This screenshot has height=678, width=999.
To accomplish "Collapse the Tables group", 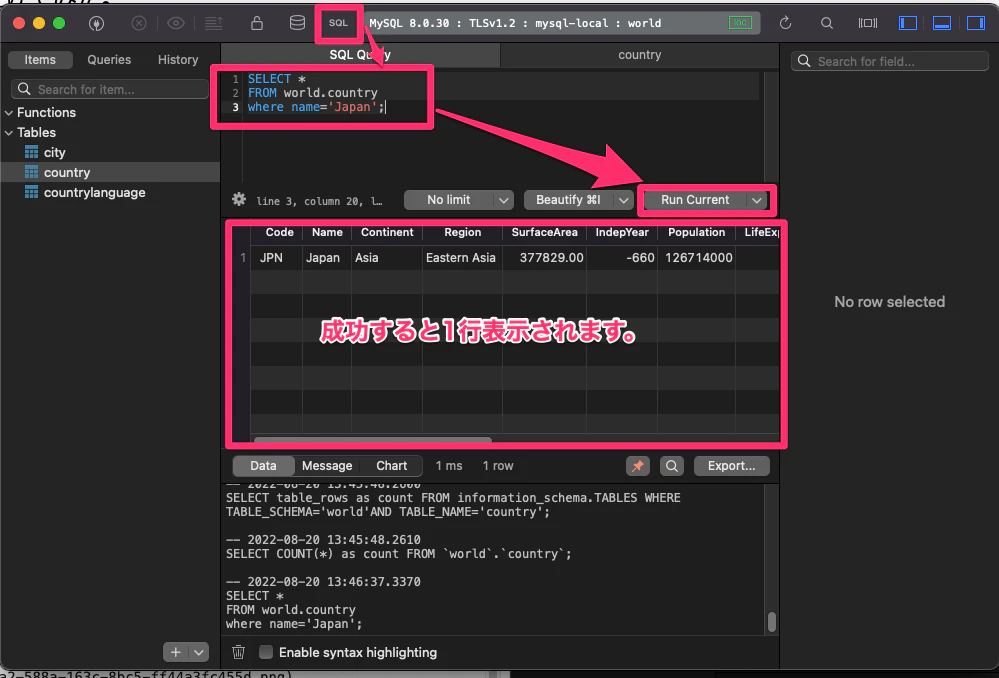I will click(9, 133).
